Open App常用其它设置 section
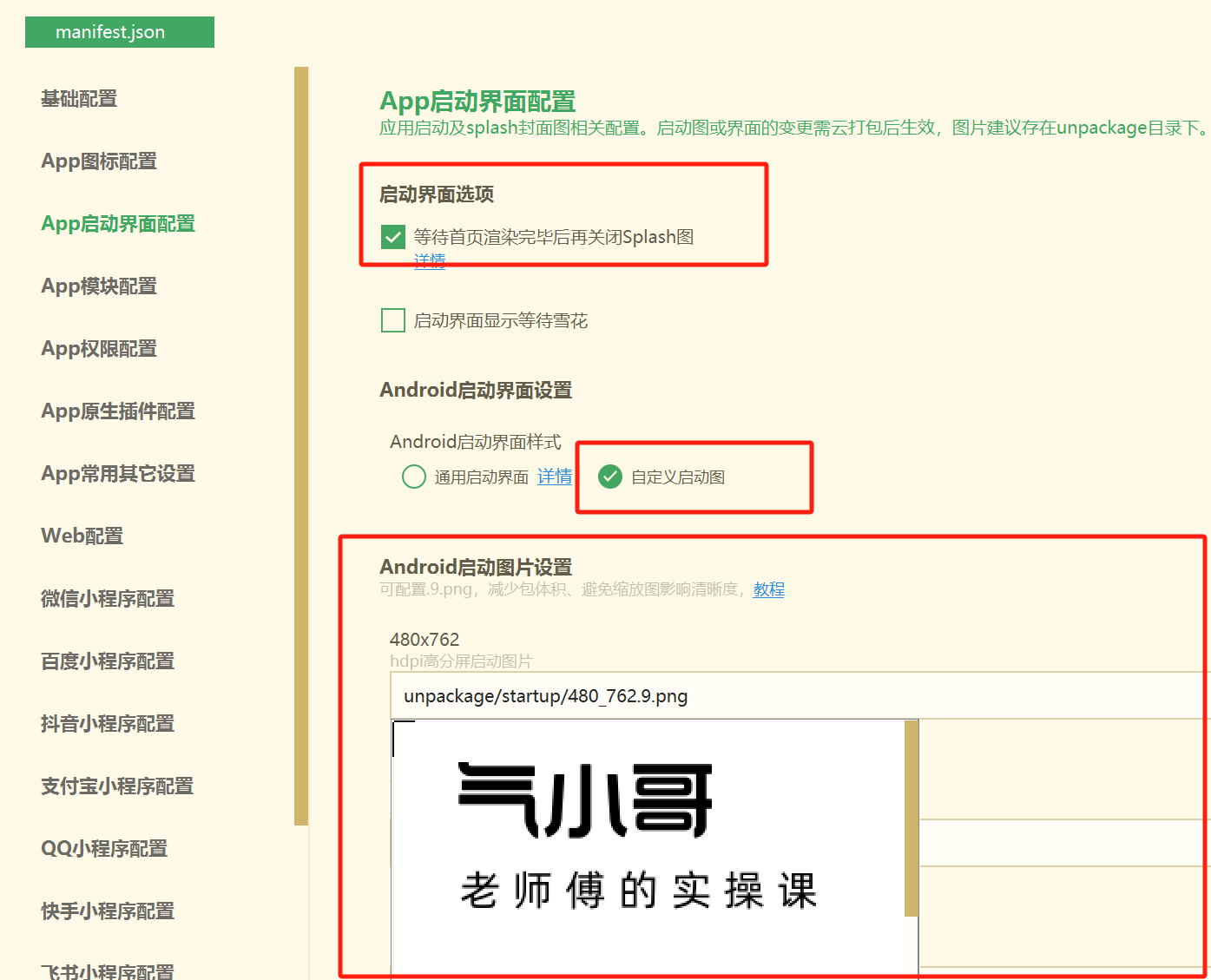Image resolution: width=1211 pixels, height=980 pixels. pyautogui.click(x=118, y=474)
